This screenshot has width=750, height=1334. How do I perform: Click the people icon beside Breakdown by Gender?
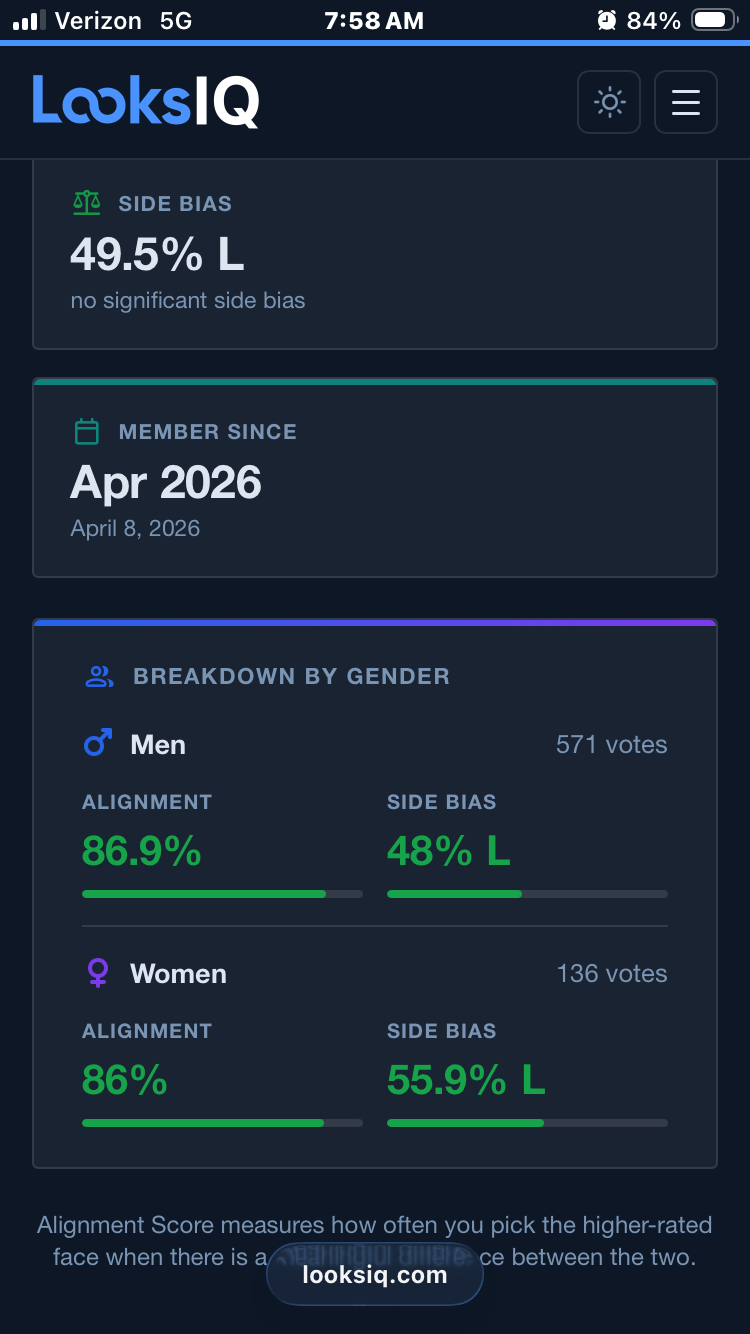[99, 676]
